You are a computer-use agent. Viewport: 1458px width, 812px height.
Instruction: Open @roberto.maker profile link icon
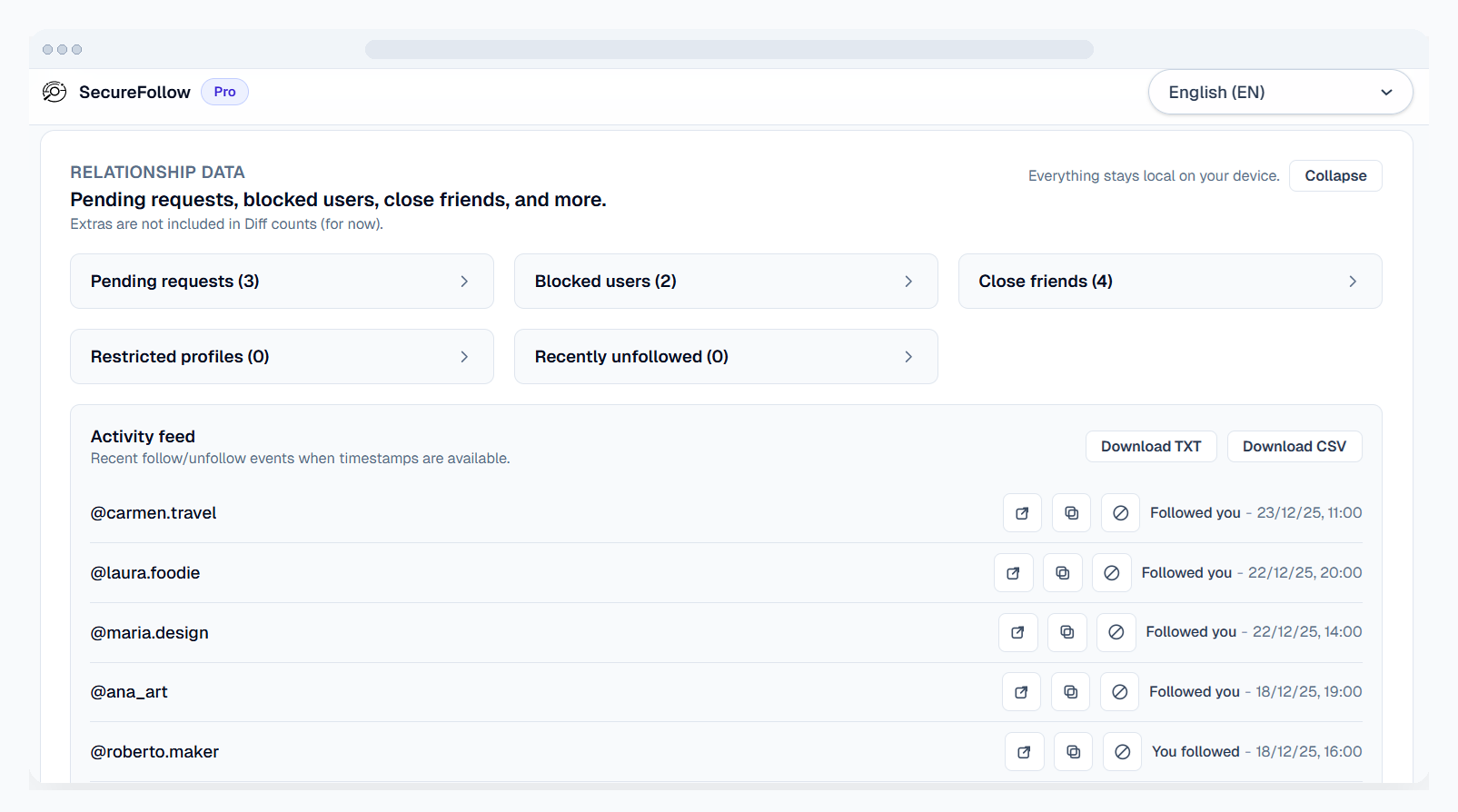[1024, 752]
